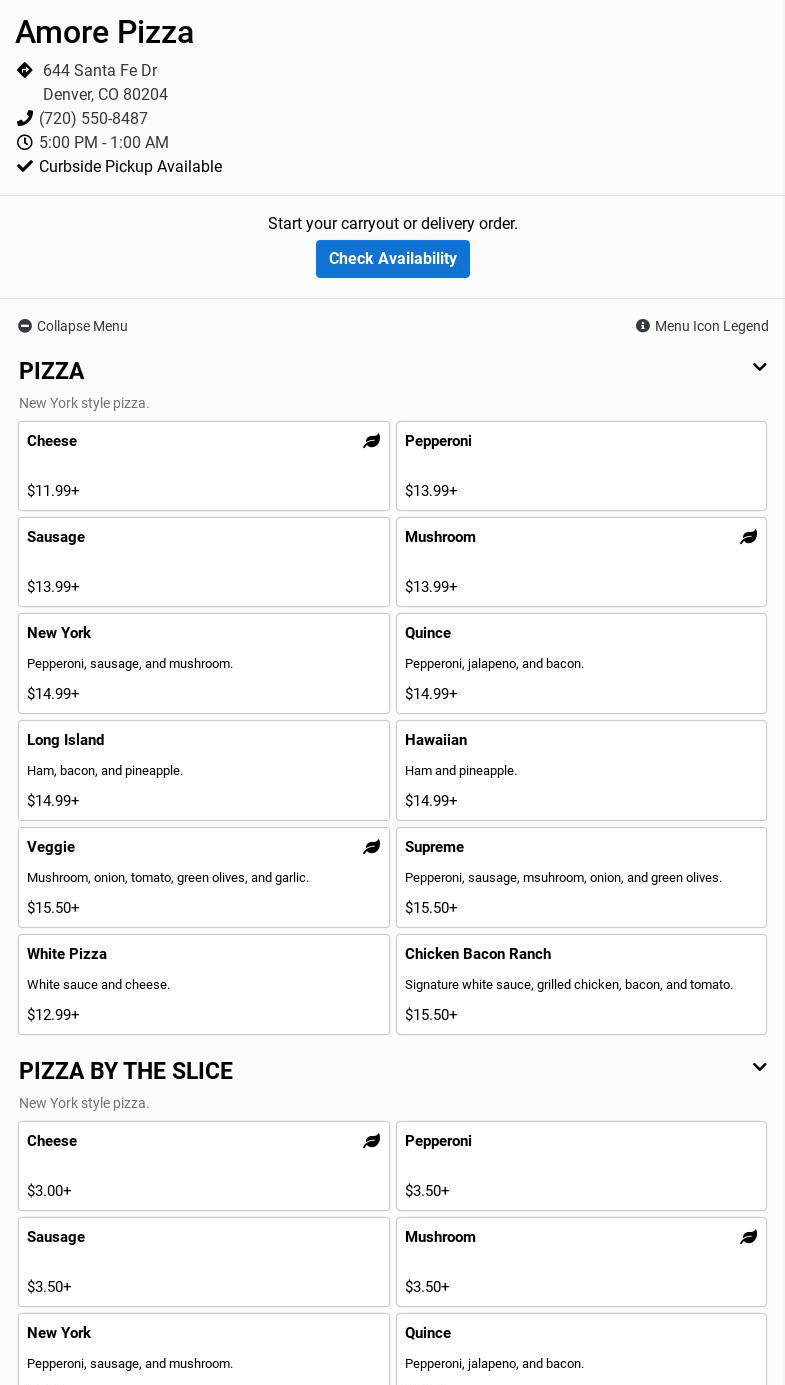Click the info icon beside Menu Icon Legend

pos(643,326)
